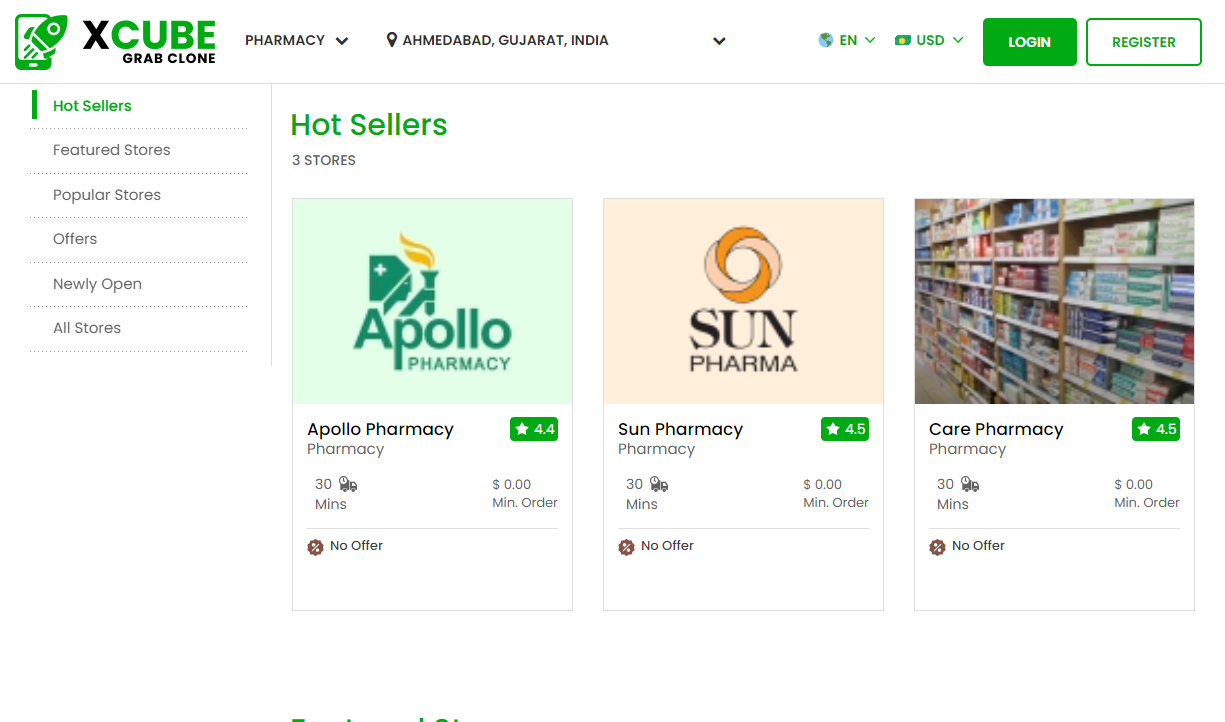Viewport: 1225px width, 722px height.
Task: Click the star rating badge on Sun Pharmacy
Action: (845, 428)
